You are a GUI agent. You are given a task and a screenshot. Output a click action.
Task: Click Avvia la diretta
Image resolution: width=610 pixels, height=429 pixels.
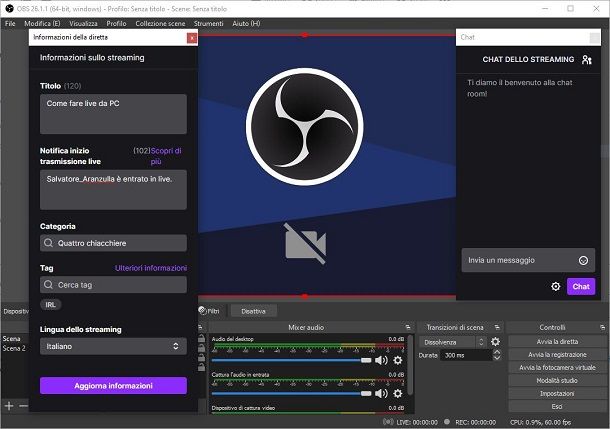tap(557, 341)
